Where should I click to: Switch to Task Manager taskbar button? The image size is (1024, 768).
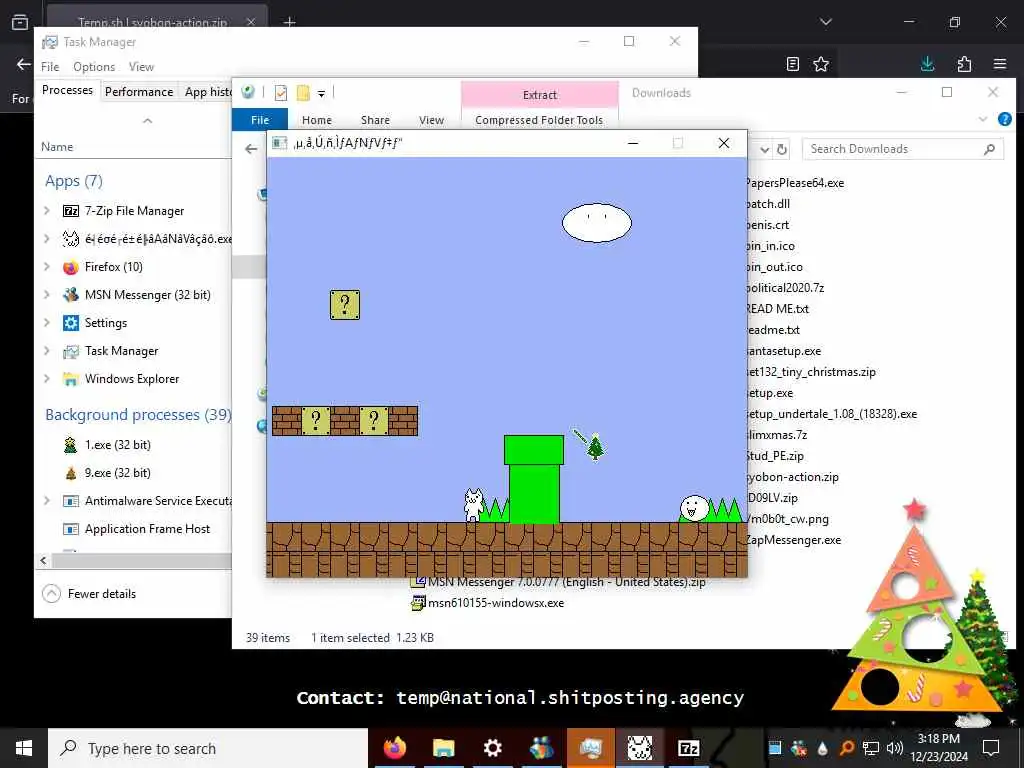(x=590, y=748)
